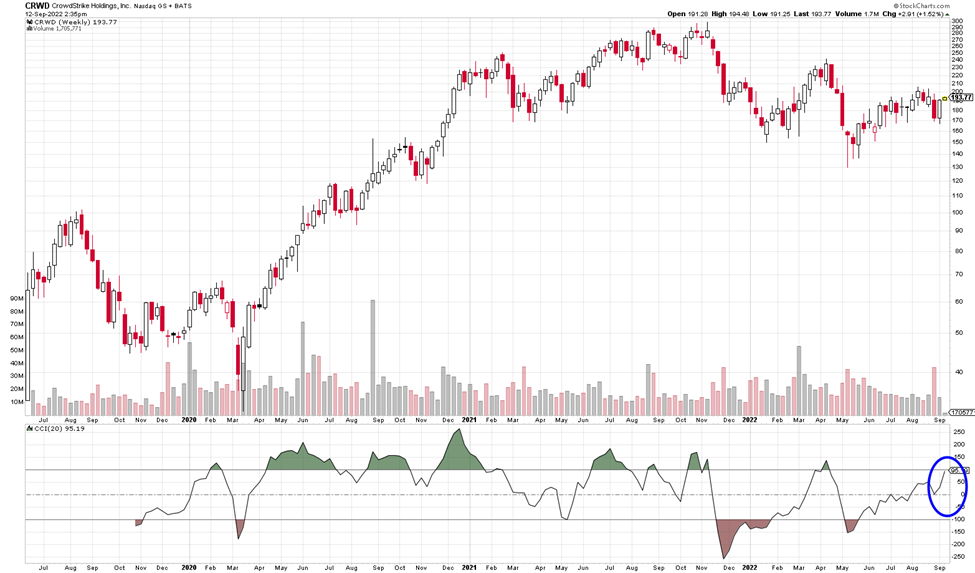Click the 10M label on the volume axis

(x=17, y=402)
